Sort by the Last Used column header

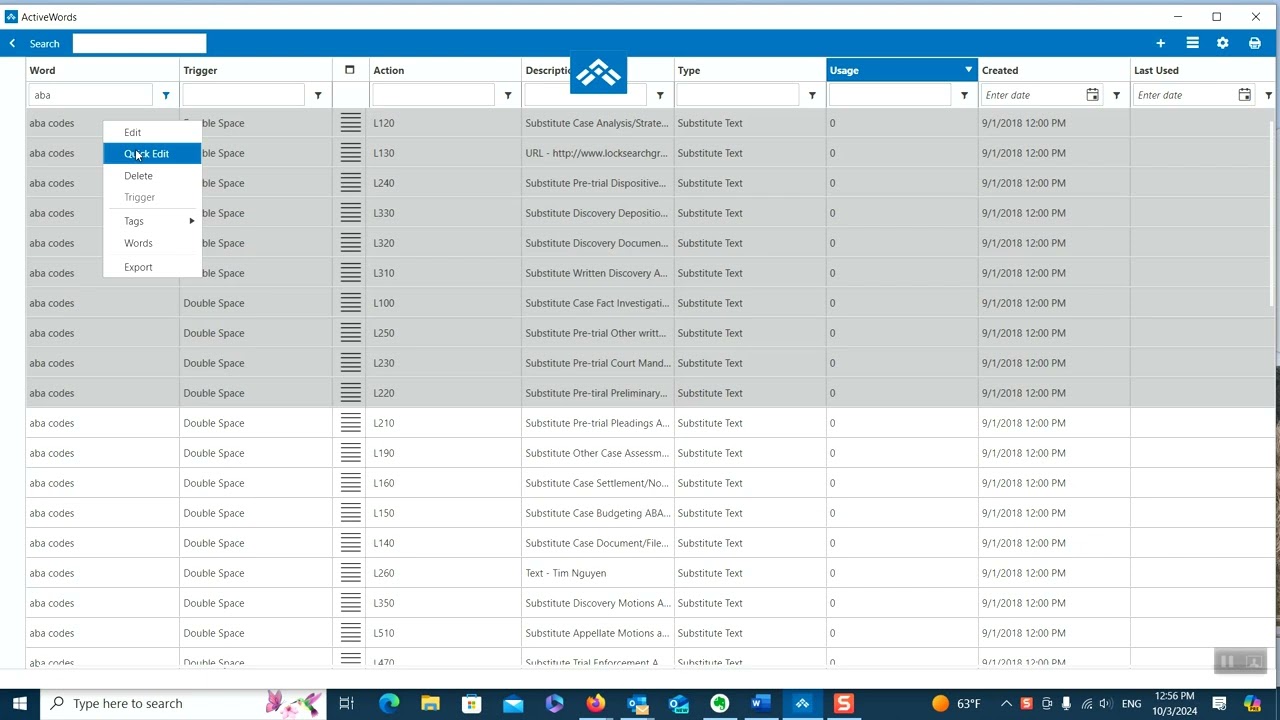point(1203,70)
